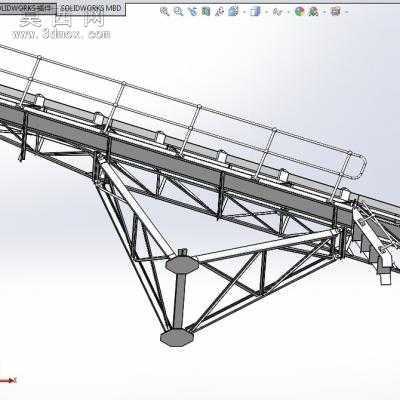Click the Hide/Show Items glasses icon

(x=277, y=12)
